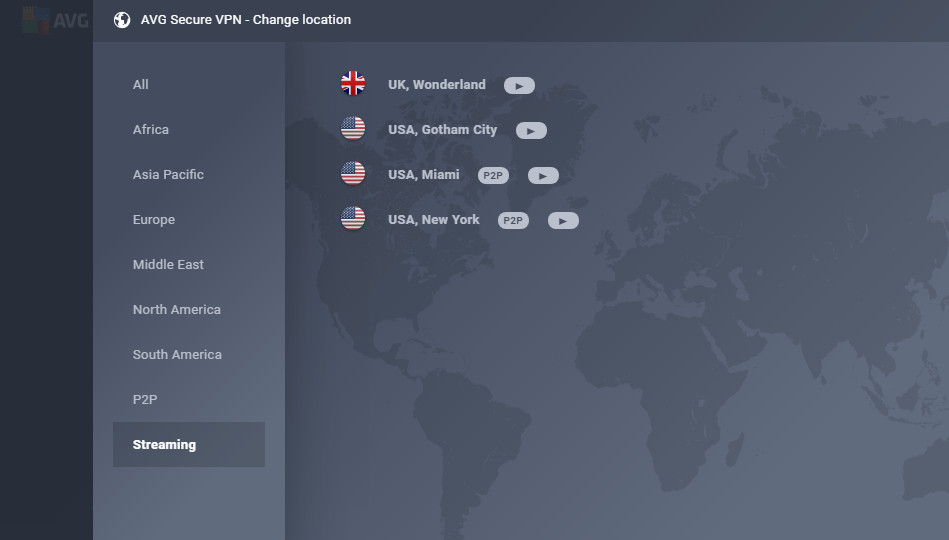949x540 pixels.
Task: Click the globe icon in the title bar
Action: point(122,20)
